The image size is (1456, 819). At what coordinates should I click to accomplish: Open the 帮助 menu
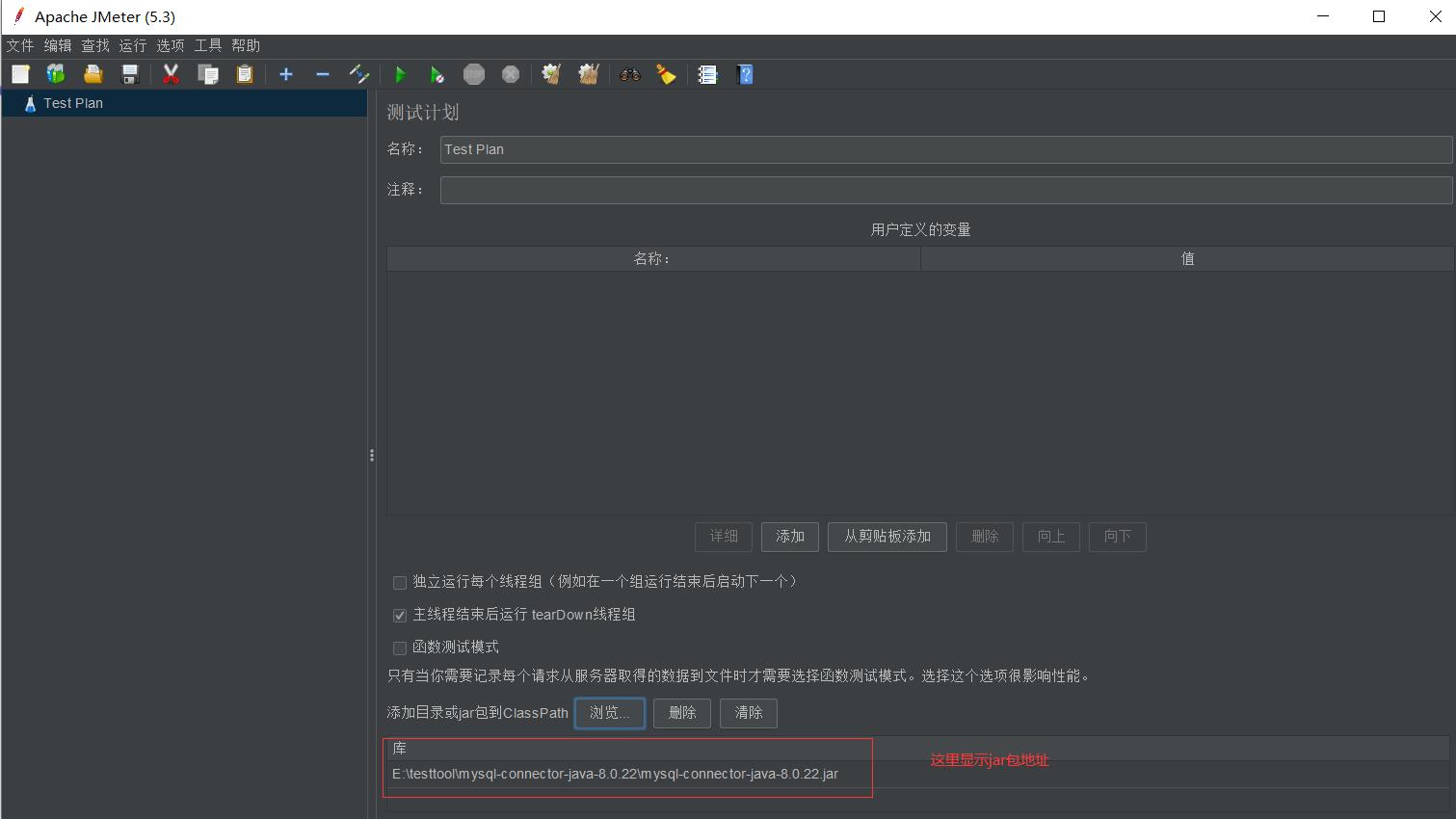(x=246, y=45)
